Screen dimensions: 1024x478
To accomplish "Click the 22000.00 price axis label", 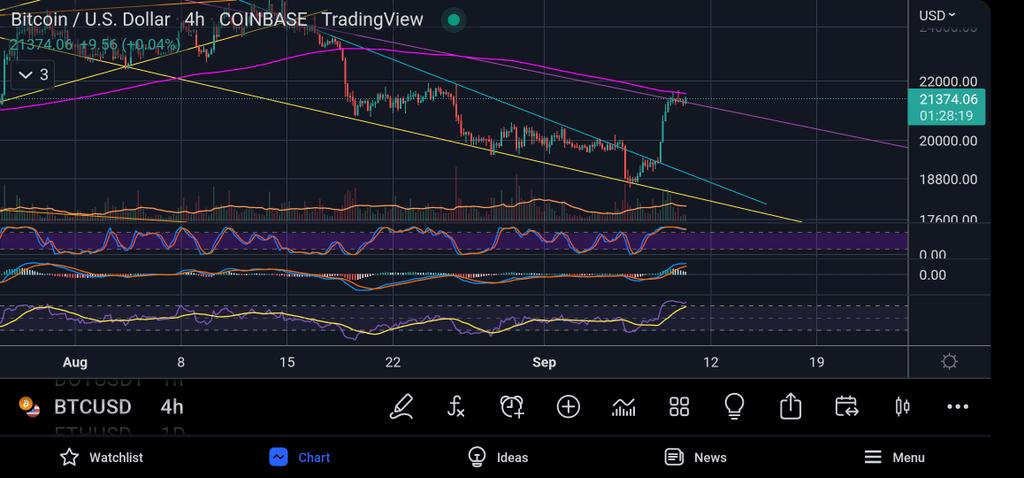I will tap(948, 82).
